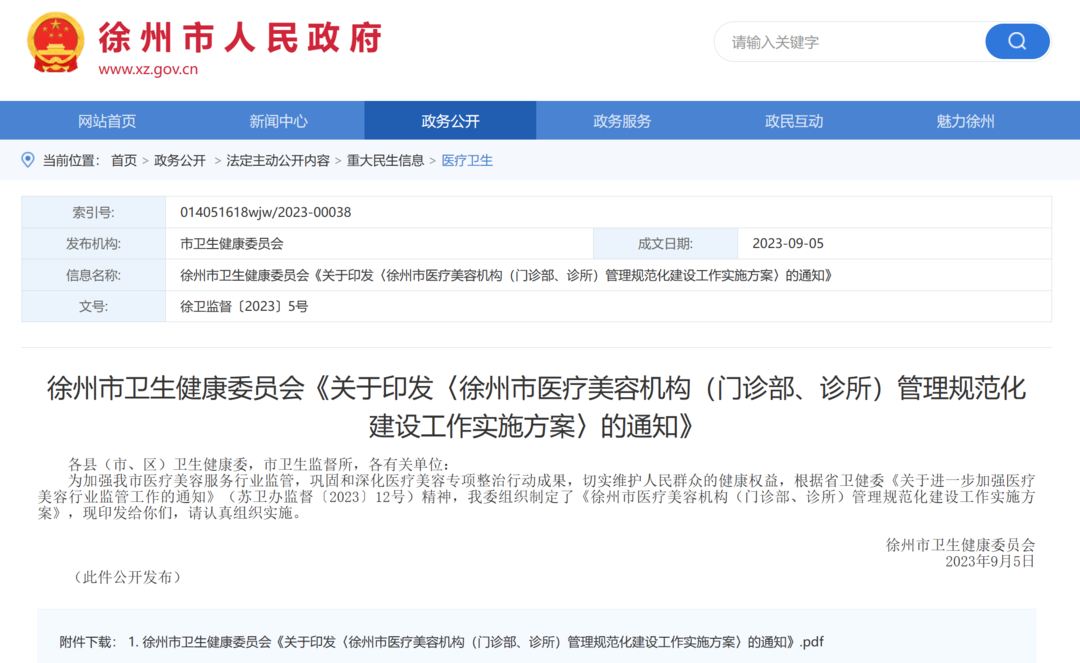Click the article's main headline
Viewport: 1080px width, 663px height.
pos(537,408)
